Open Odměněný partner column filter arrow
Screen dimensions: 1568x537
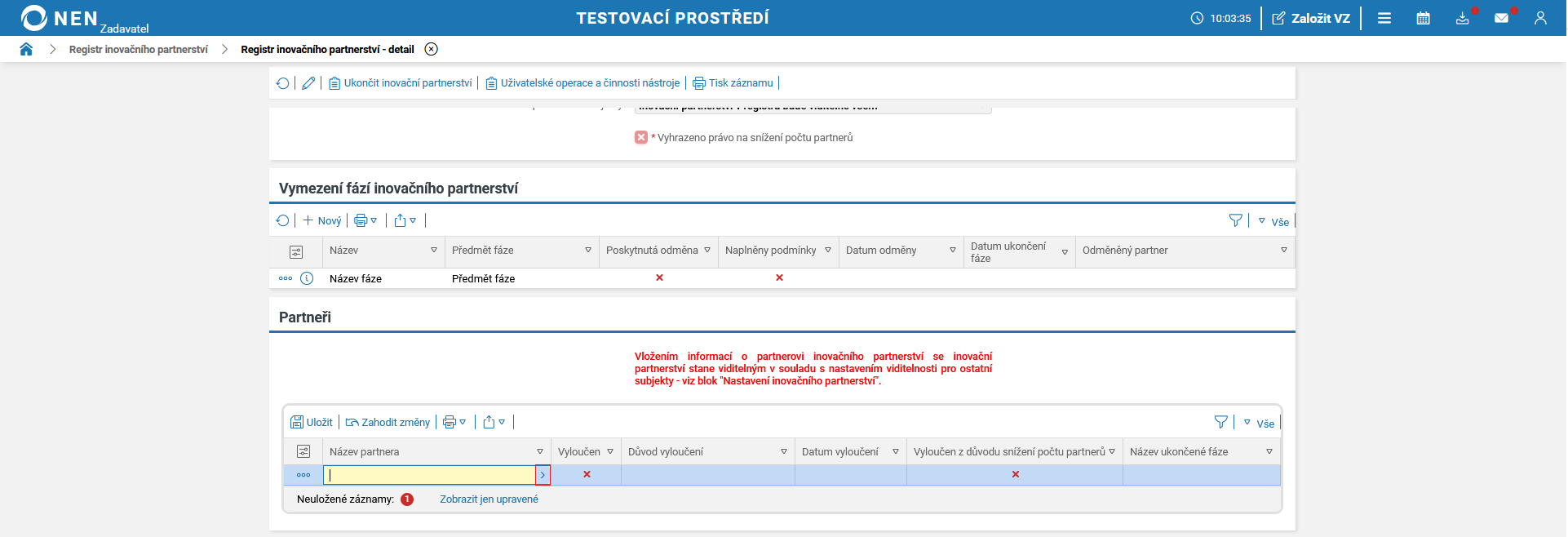coord(1284,251)
